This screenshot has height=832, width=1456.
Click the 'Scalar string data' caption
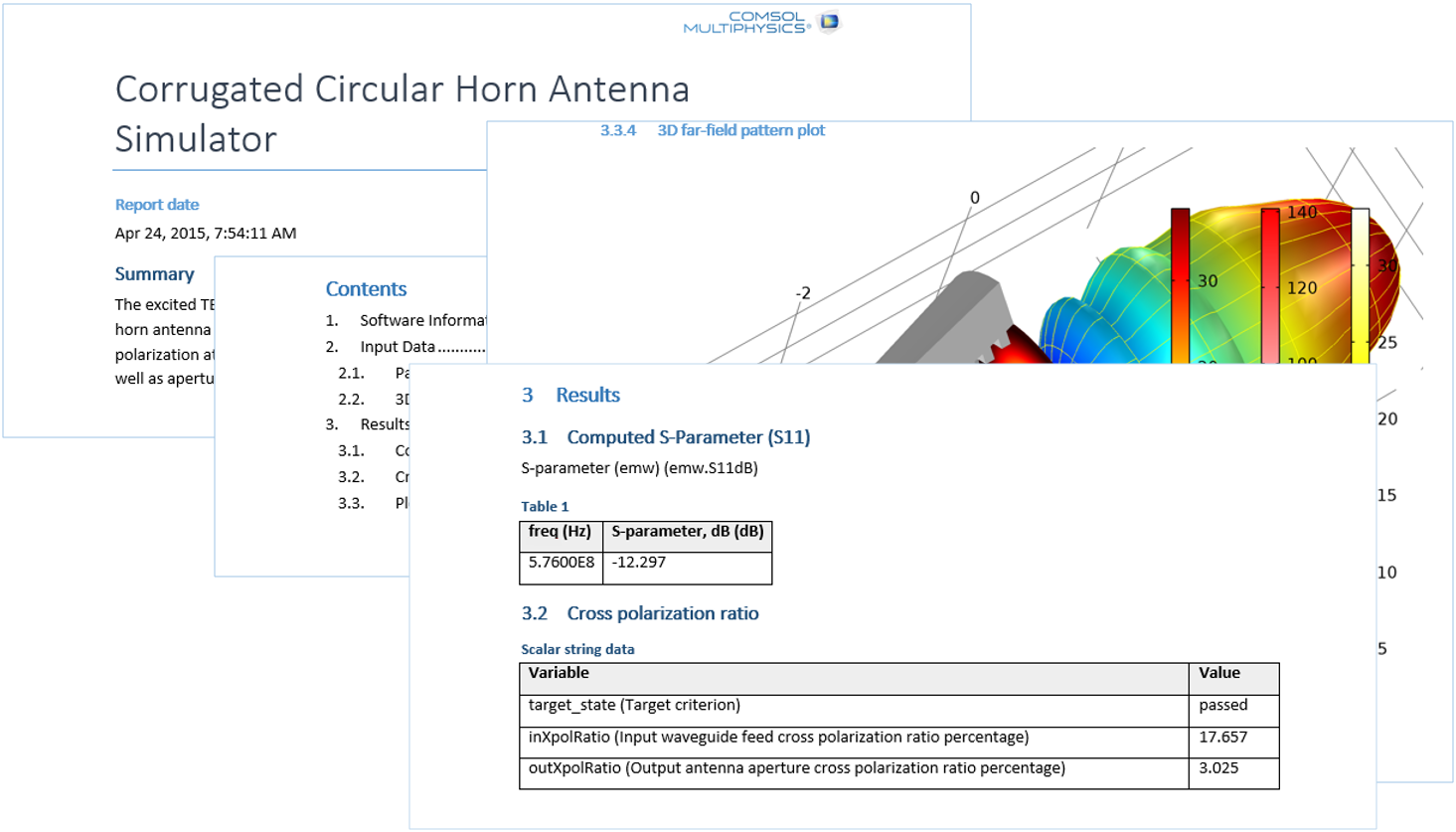coord(577,649)
